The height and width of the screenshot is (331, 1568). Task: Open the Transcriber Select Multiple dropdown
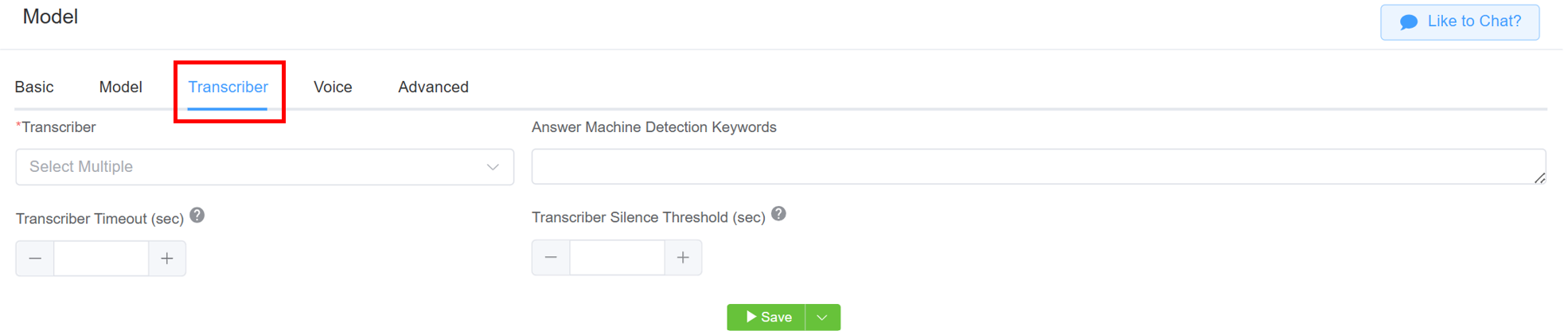pyautogui.click(x=265, y=167)
